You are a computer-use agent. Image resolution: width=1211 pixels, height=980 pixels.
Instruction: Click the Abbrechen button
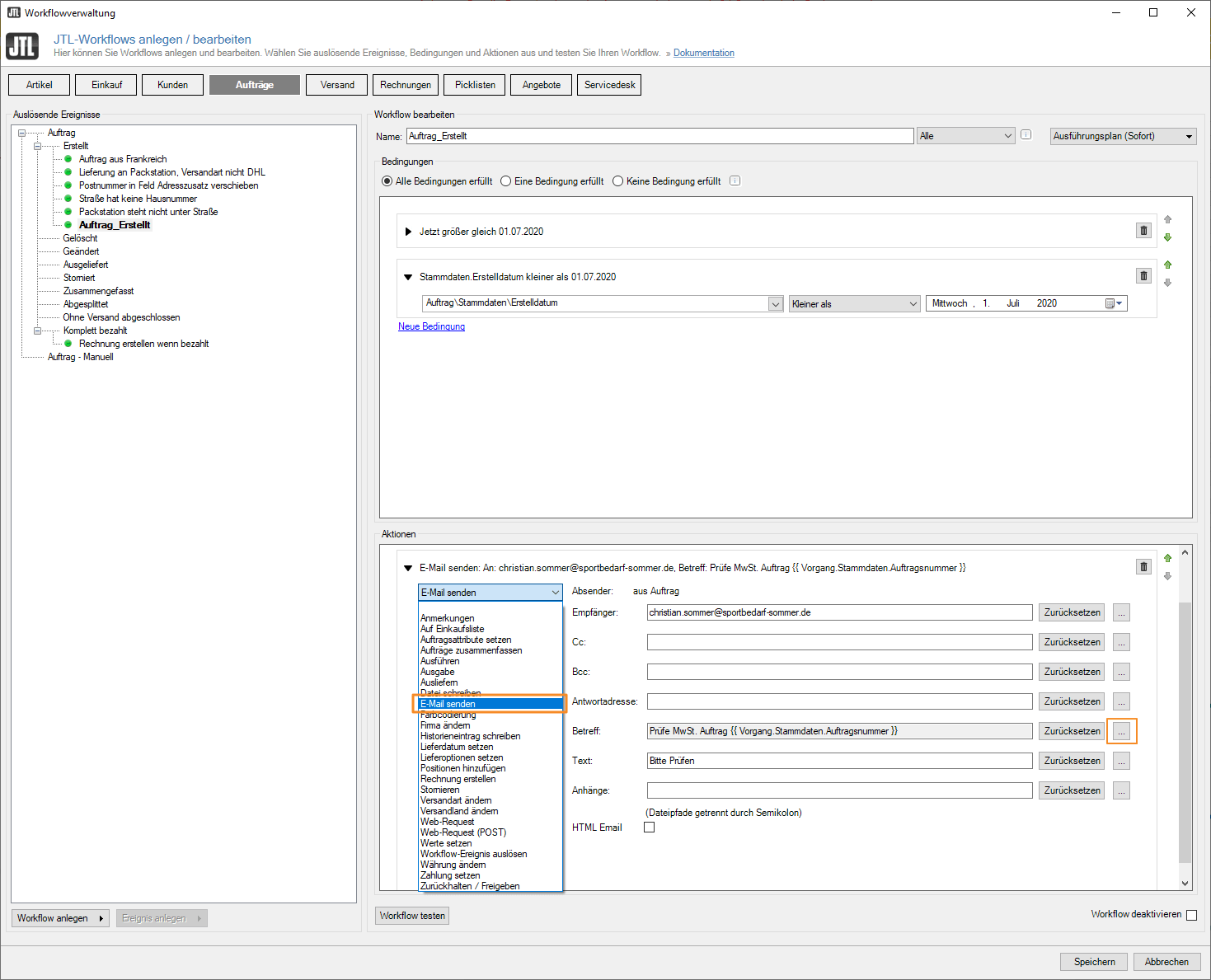(x=1166, y=962)
